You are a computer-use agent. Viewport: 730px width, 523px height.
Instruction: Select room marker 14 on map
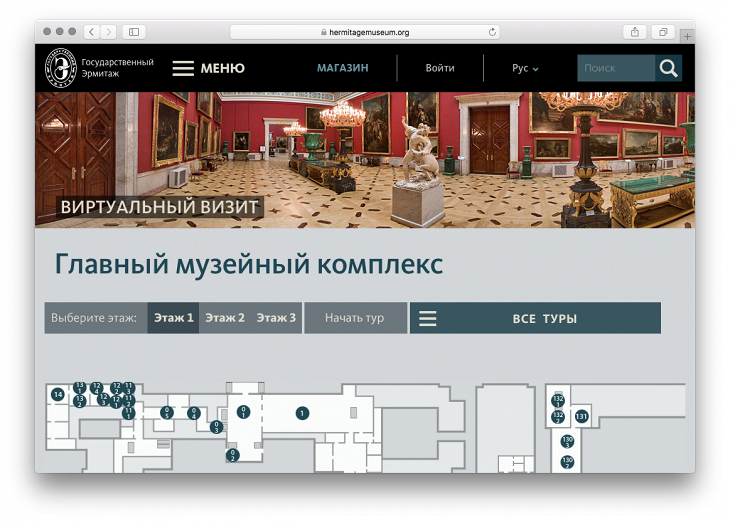pos(58,395)
